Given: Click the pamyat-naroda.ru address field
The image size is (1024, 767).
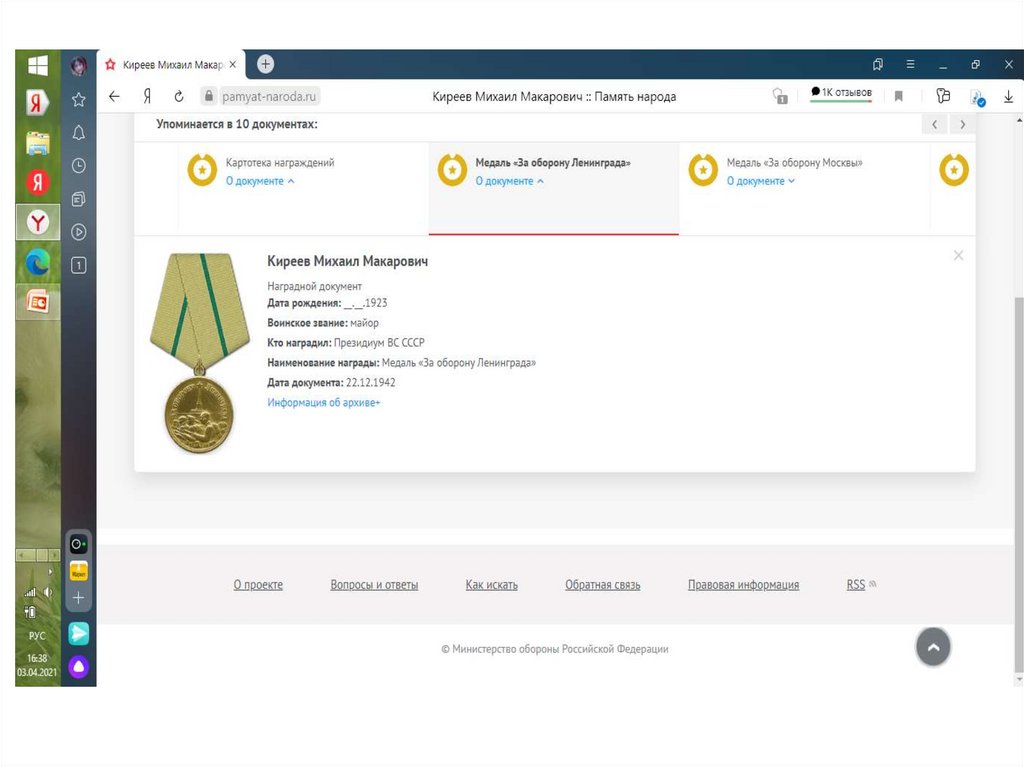Looking at the screenshot, I should pos(269,97).
